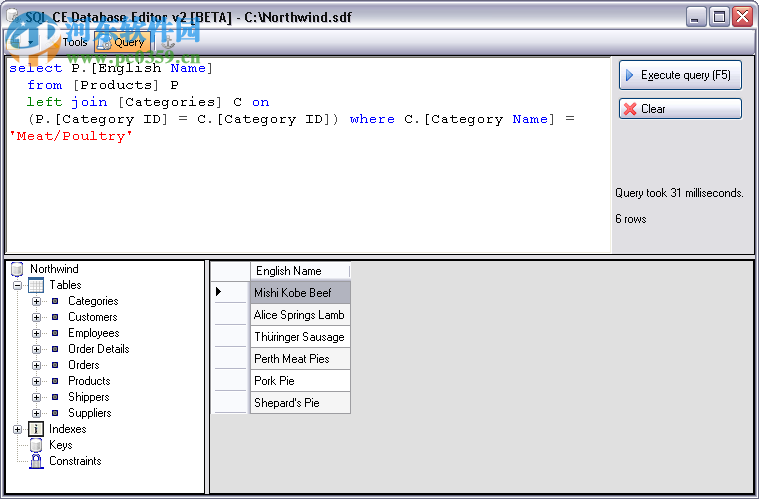This screenshot has width=759, height=499.
Task: Open the dropdown arrow left of Tools
Action: tap(30, 43)
